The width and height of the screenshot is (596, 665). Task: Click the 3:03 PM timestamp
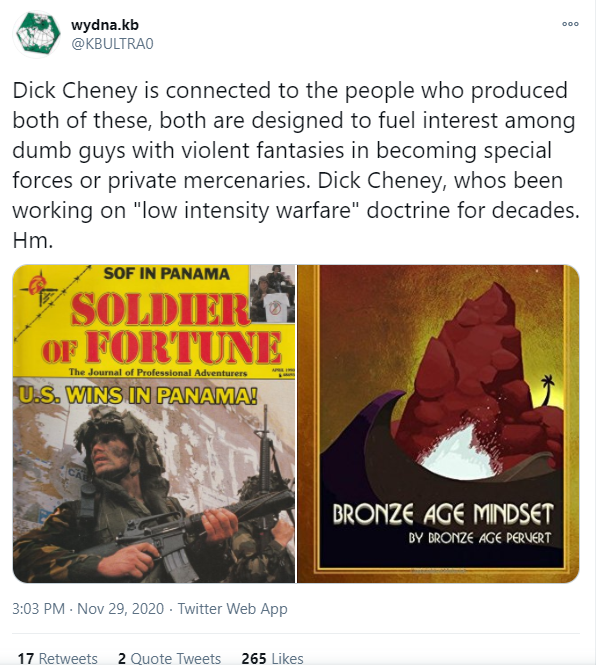click(x=38, y=609)
